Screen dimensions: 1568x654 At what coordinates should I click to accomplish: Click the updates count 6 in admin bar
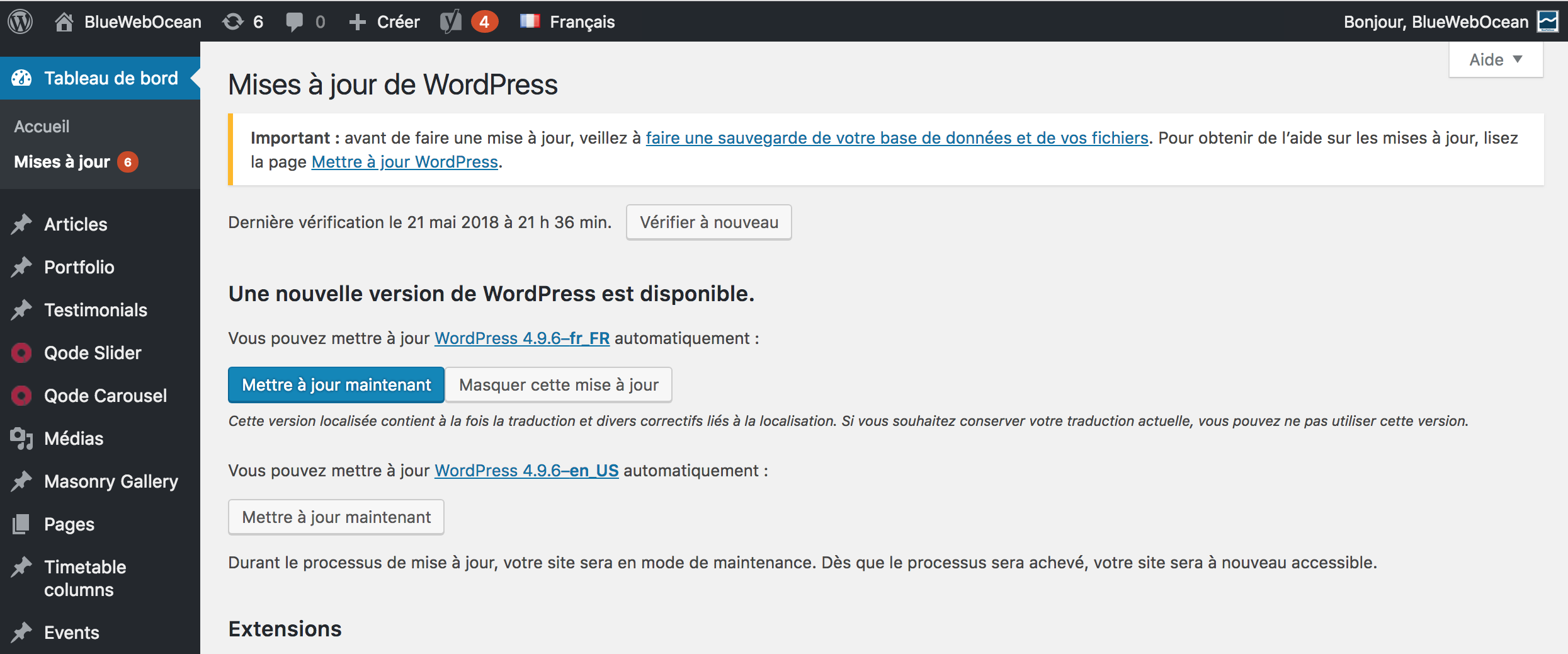[x=258, y=22]
